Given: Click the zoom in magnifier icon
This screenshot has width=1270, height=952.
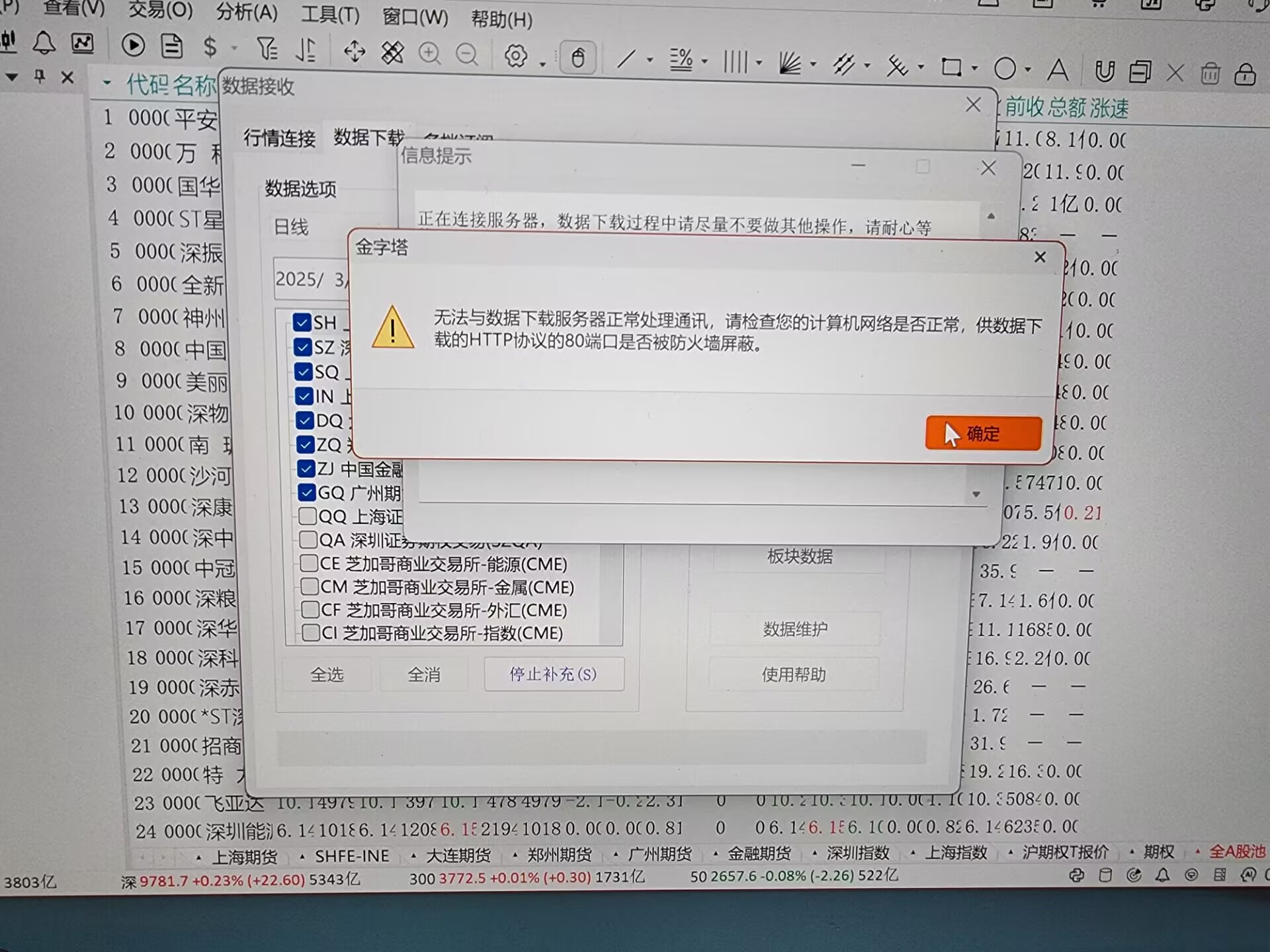Looking at the screenshot, I should pyautogui.click(x=430, y=54).
